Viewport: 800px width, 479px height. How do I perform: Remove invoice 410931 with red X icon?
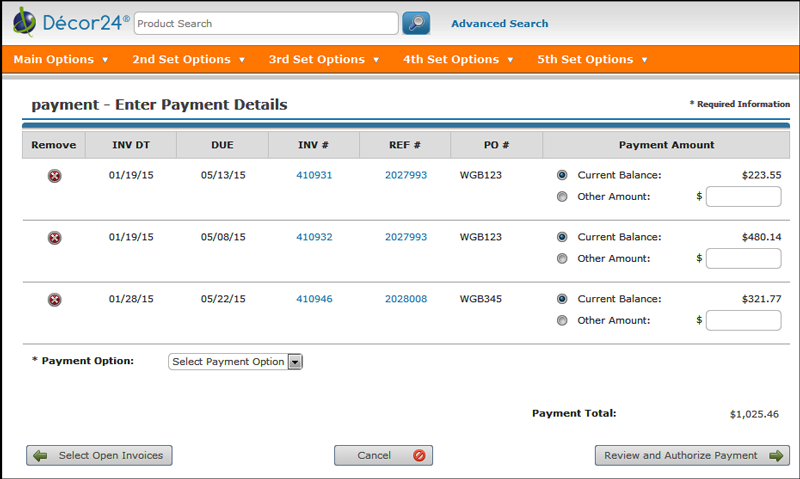[54, 176]
